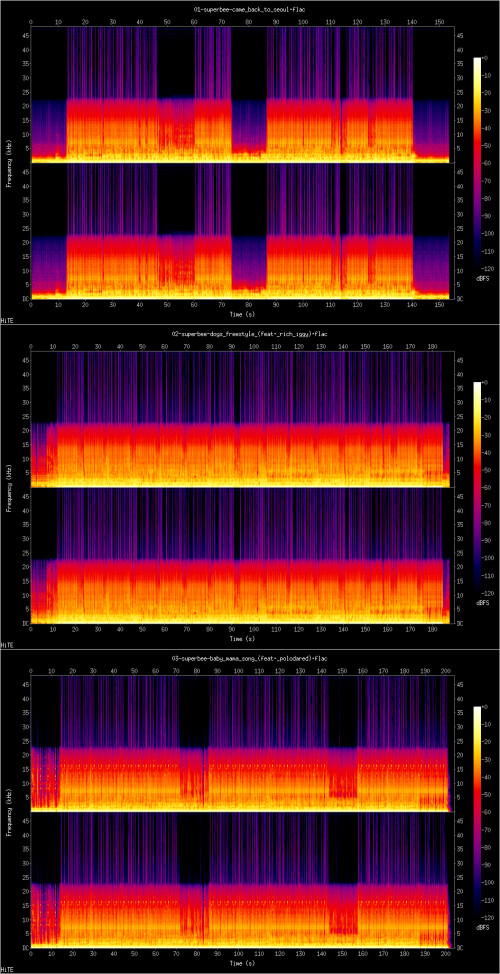This screenshot has width=500, height=974.
Task: Click the 03-superbee-baby_mama_song title
Action: click(x=249, y=658)
